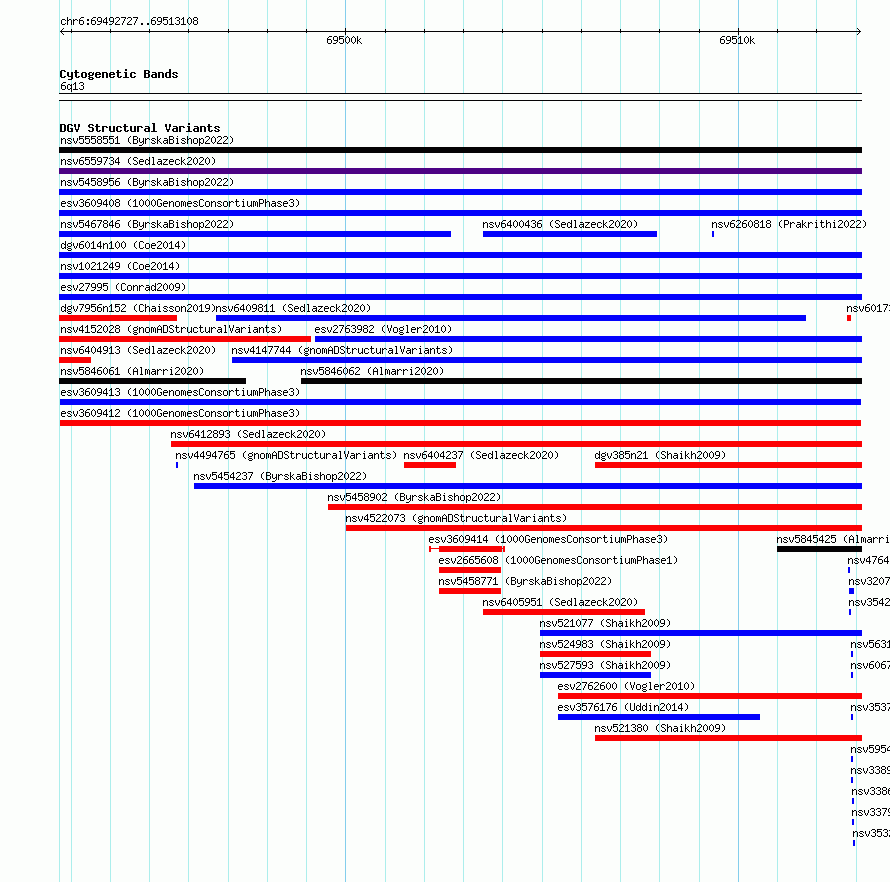Click the red nsv4522073 variant bar
The height and width of the screenshot is (882, 890).
pyautogui.click(x=604, y=528)
